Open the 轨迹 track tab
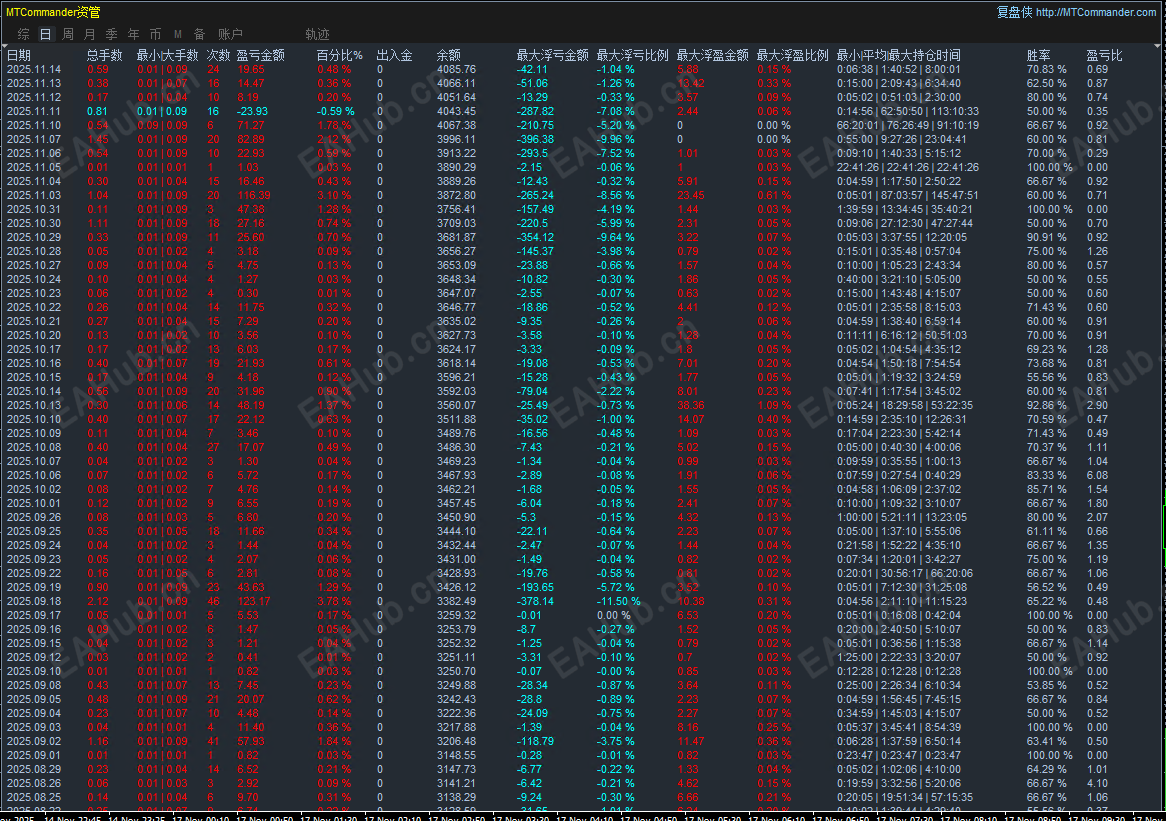The width and height of the screenshot is (1166, 821). click(318, 34)
